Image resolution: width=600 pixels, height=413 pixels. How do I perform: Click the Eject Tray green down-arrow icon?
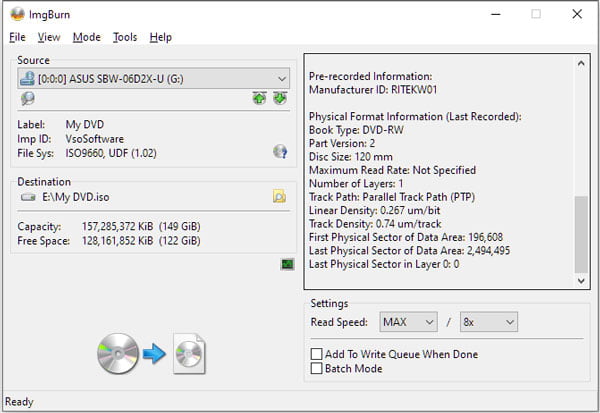280,98
